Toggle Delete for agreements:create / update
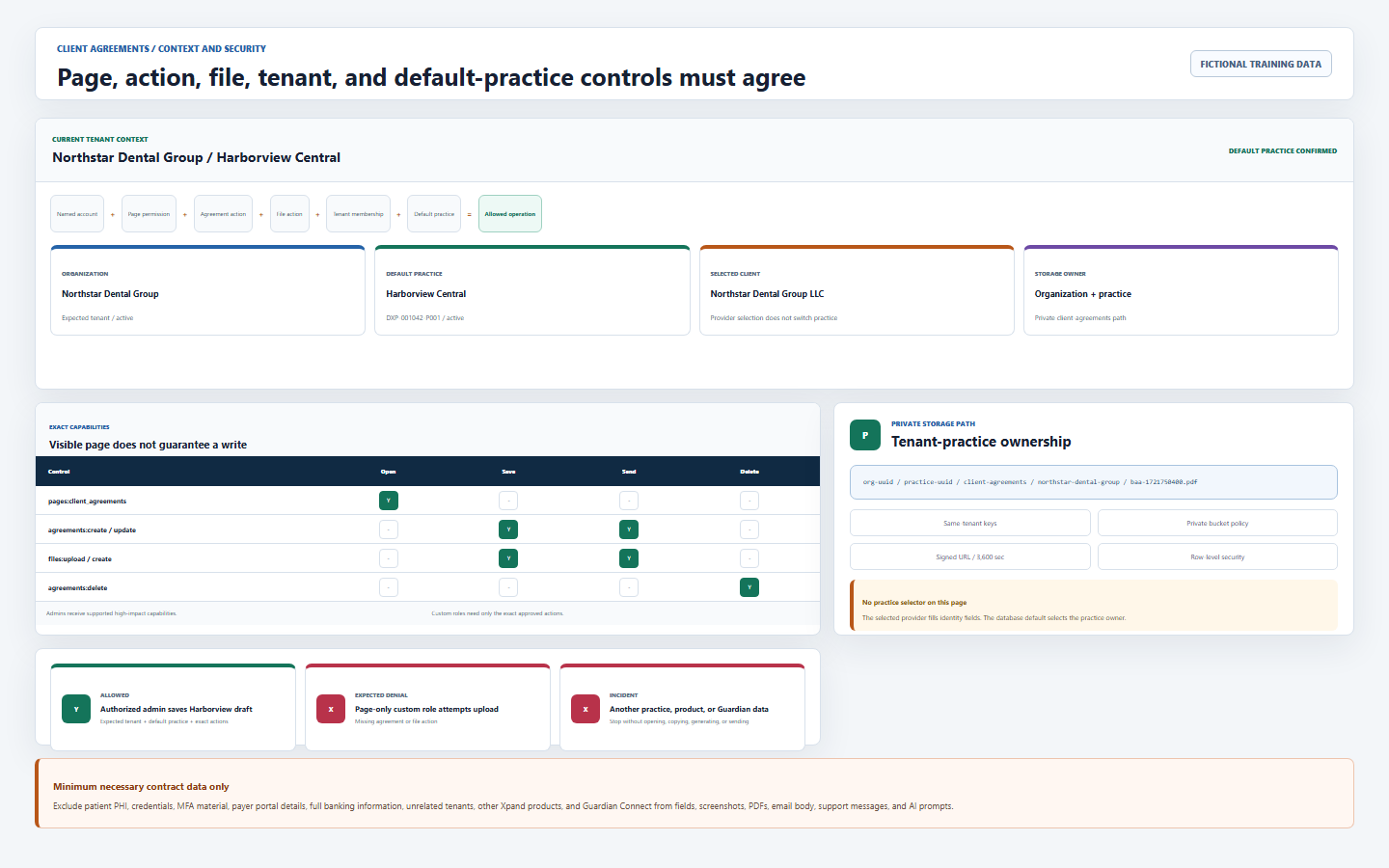 pos(749,529)
